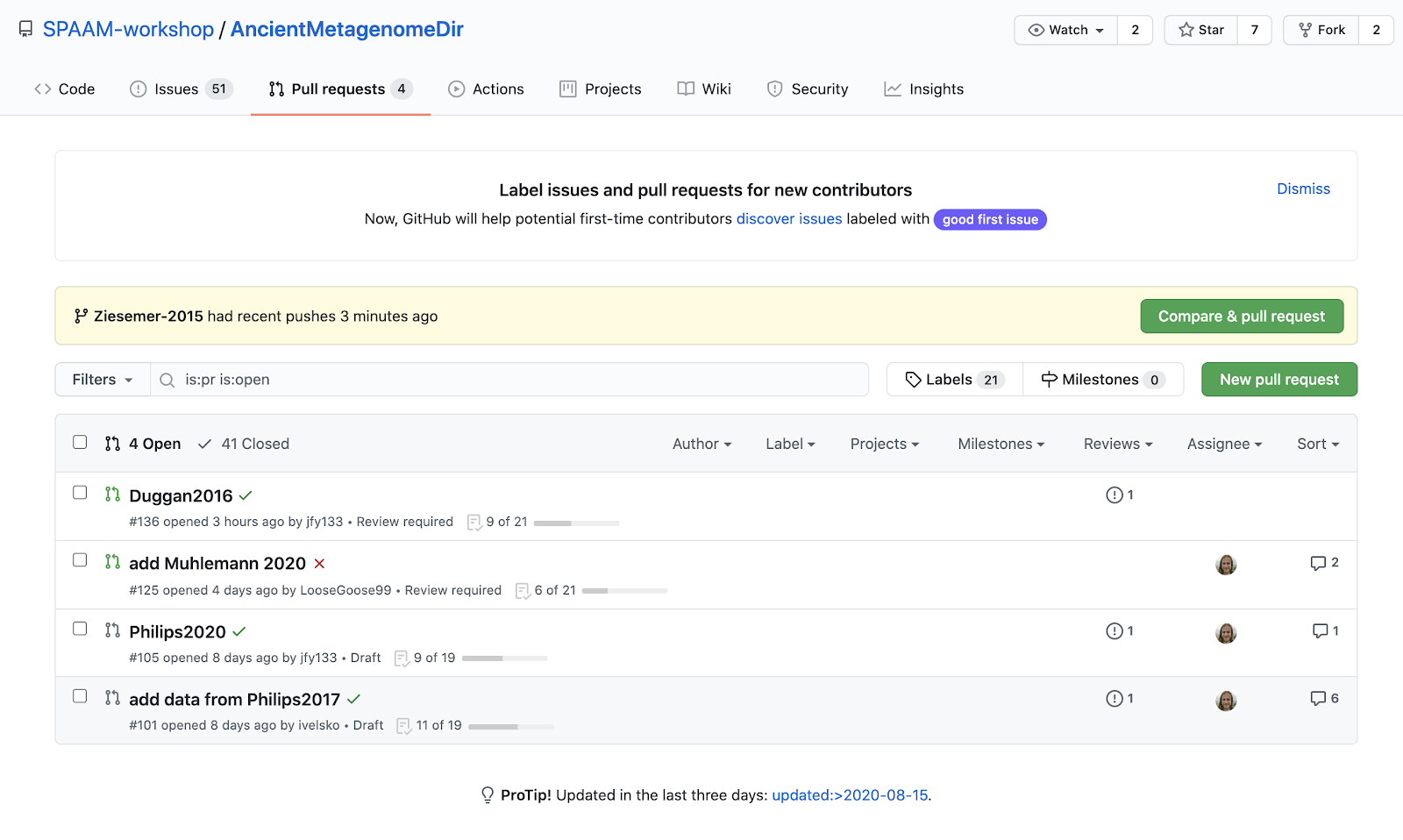Click the comment icon showing 6 comments
The image size is (1403, 840).
click(1317, 699)
